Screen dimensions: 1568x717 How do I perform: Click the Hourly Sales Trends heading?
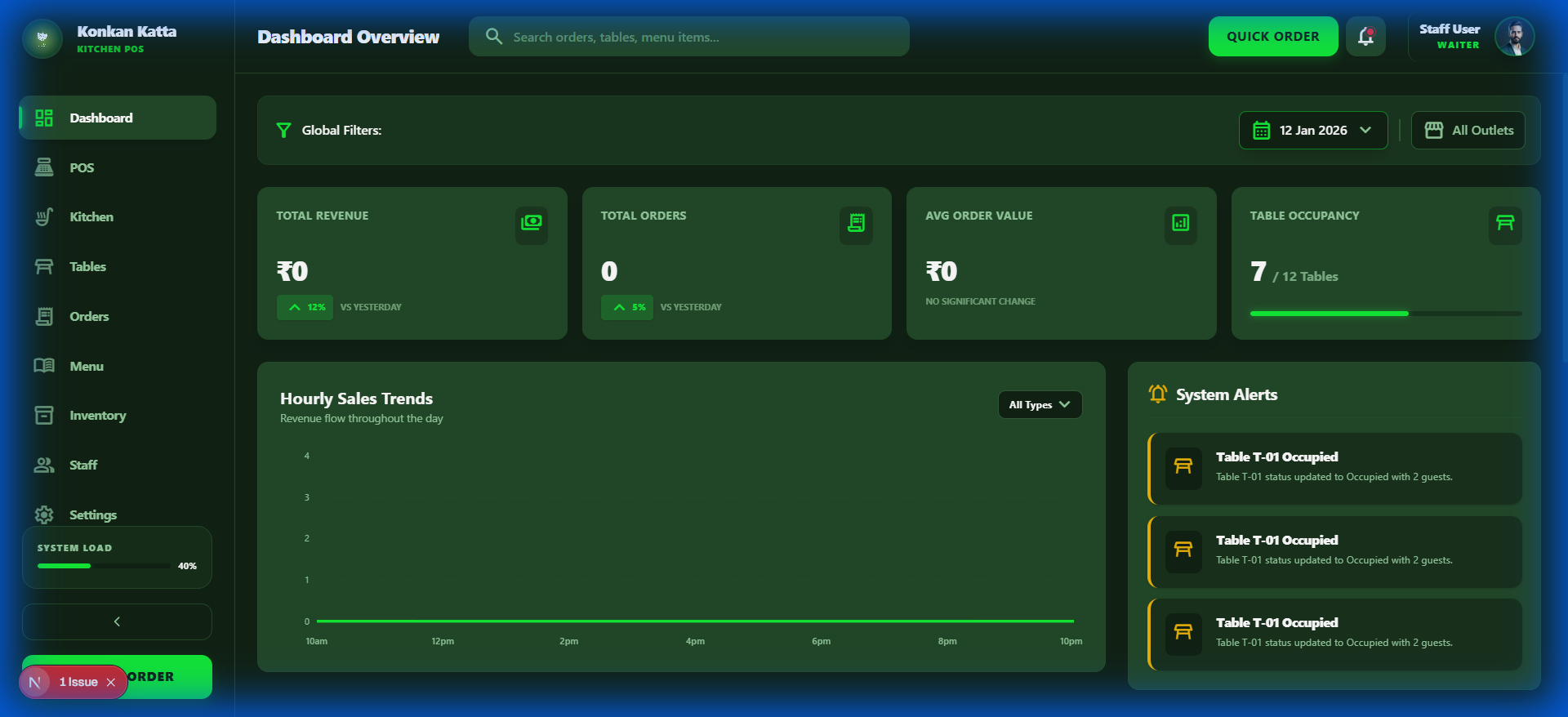tap(356, 399)
